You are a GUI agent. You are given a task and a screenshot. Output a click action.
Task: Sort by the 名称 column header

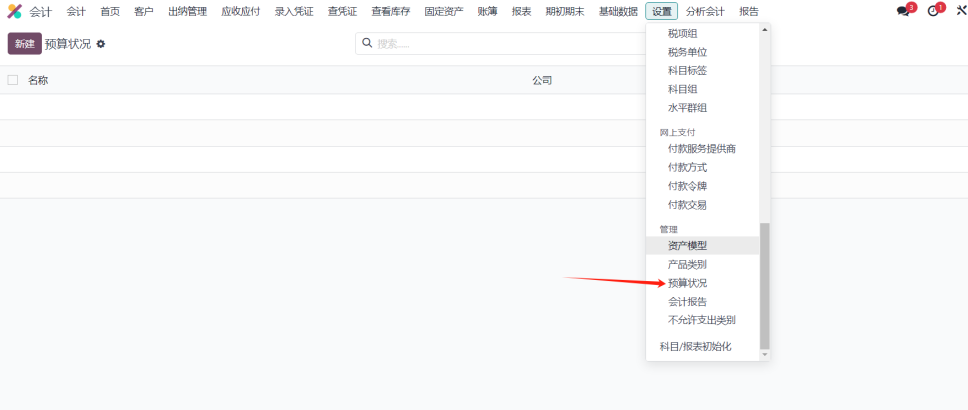pyautogui.click(x=38, y=80)
